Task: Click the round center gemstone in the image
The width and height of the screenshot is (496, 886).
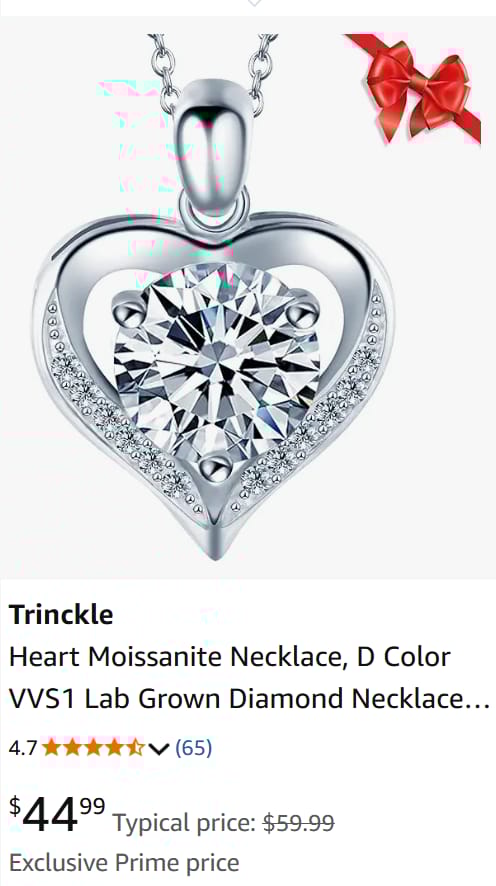Action: 217,362
